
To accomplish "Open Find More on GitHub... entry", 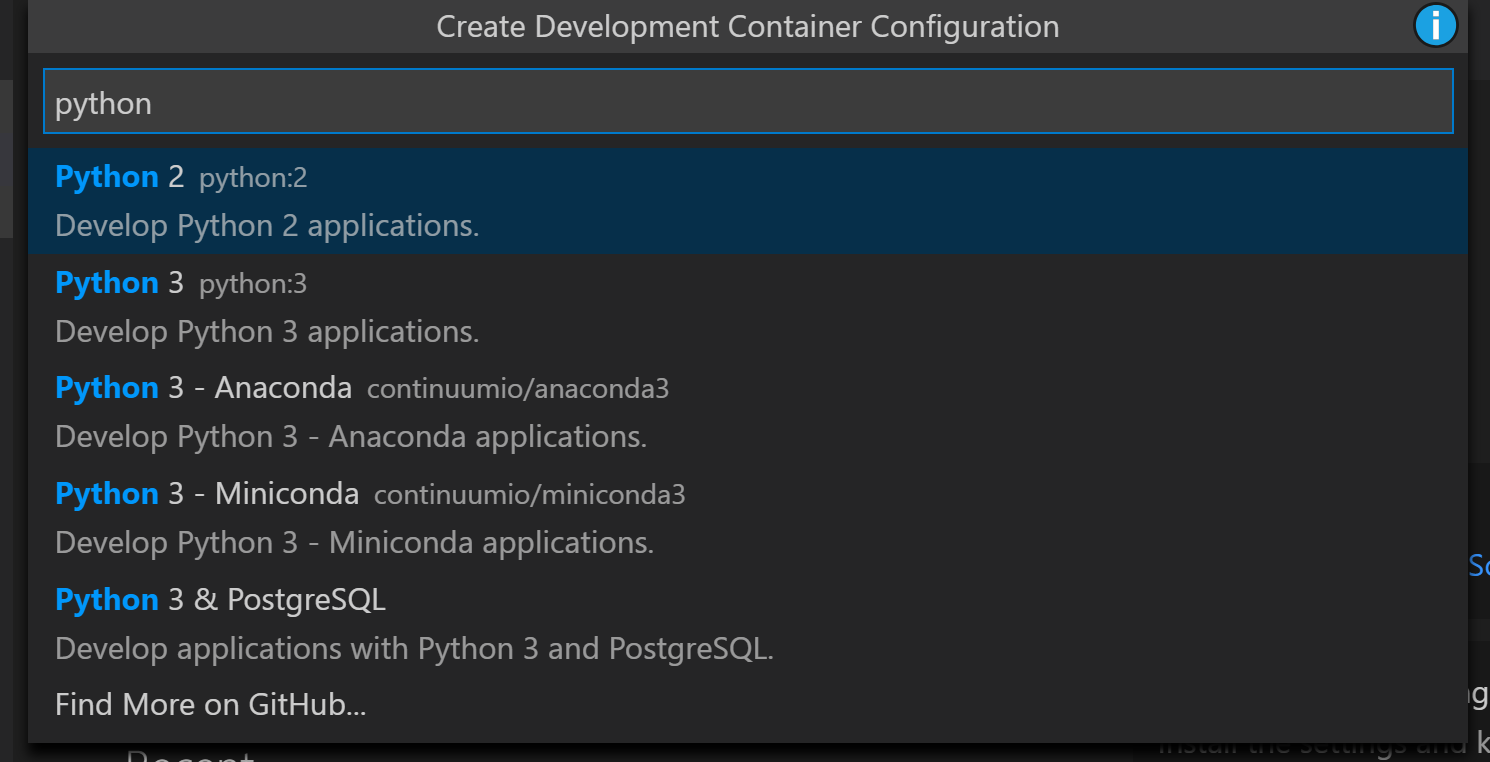I will pos(211,705).
